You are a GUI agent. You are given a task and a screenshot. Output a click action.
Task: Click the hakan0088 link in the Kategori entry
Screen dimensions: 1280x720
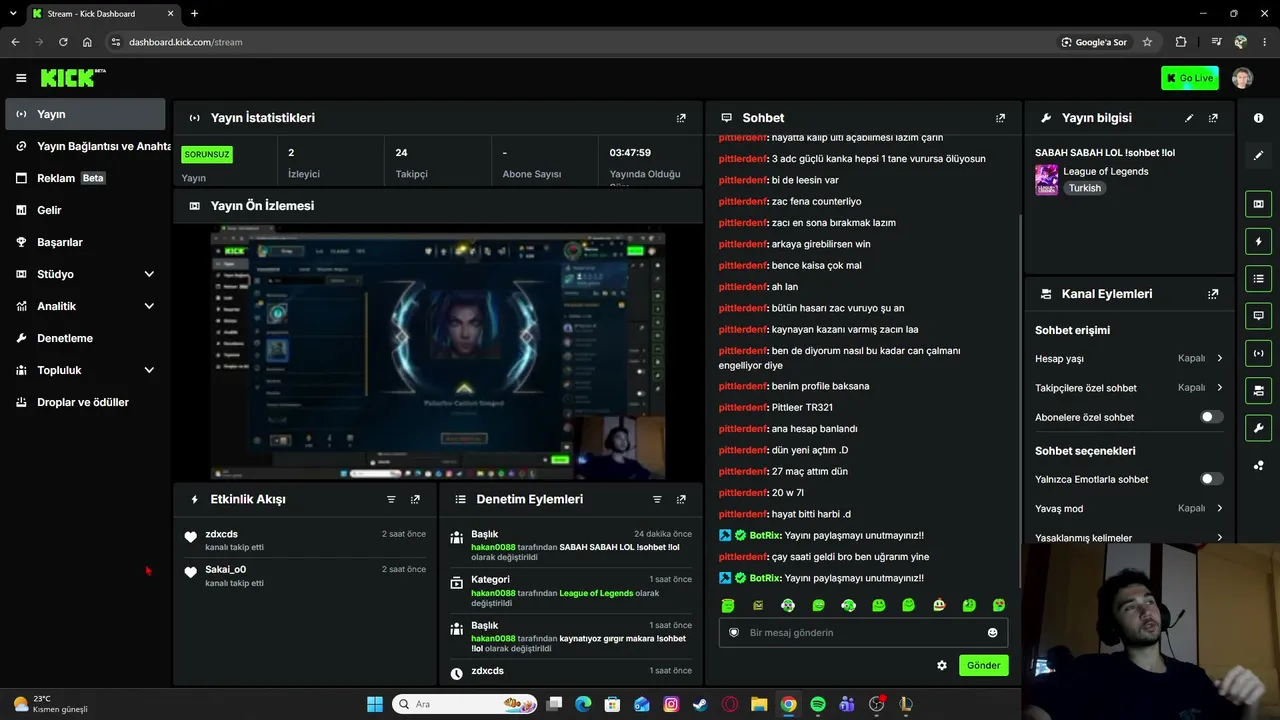493,593
